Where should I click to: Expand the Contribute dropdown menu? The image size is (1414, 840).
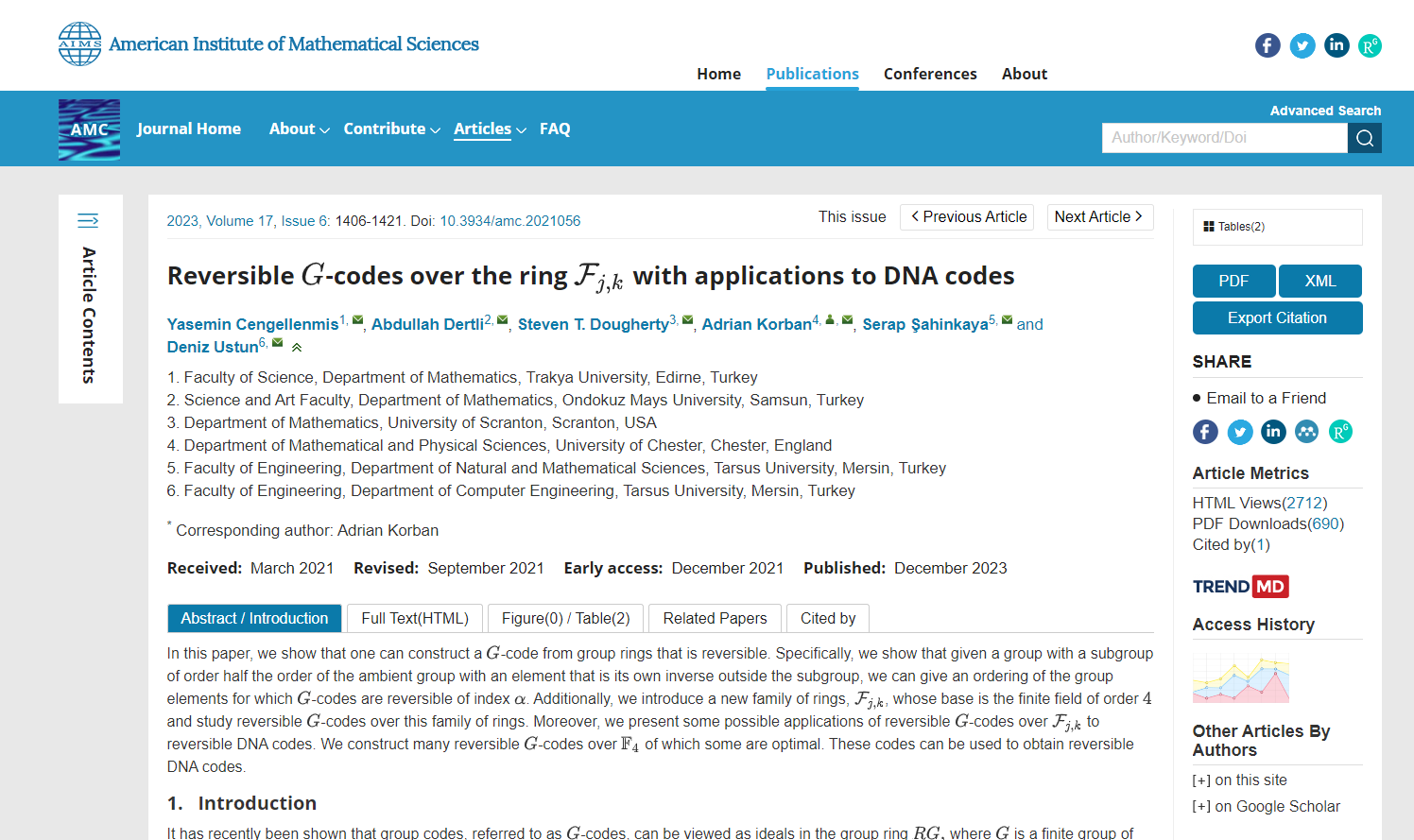(x=391, y=129)
